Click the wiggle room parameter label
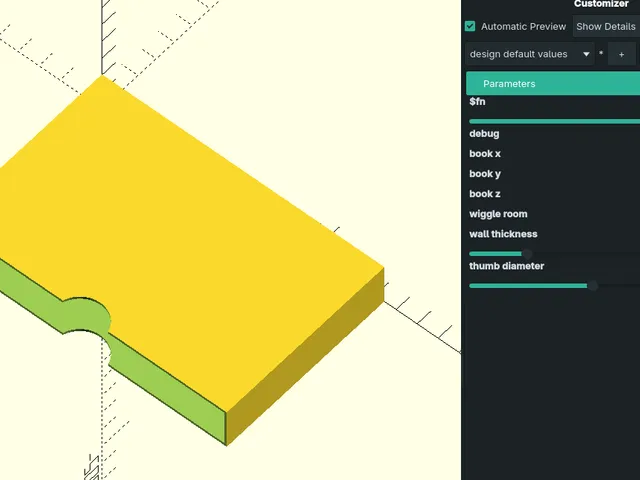This screenshot has height=480, width=640. point(498,214)
